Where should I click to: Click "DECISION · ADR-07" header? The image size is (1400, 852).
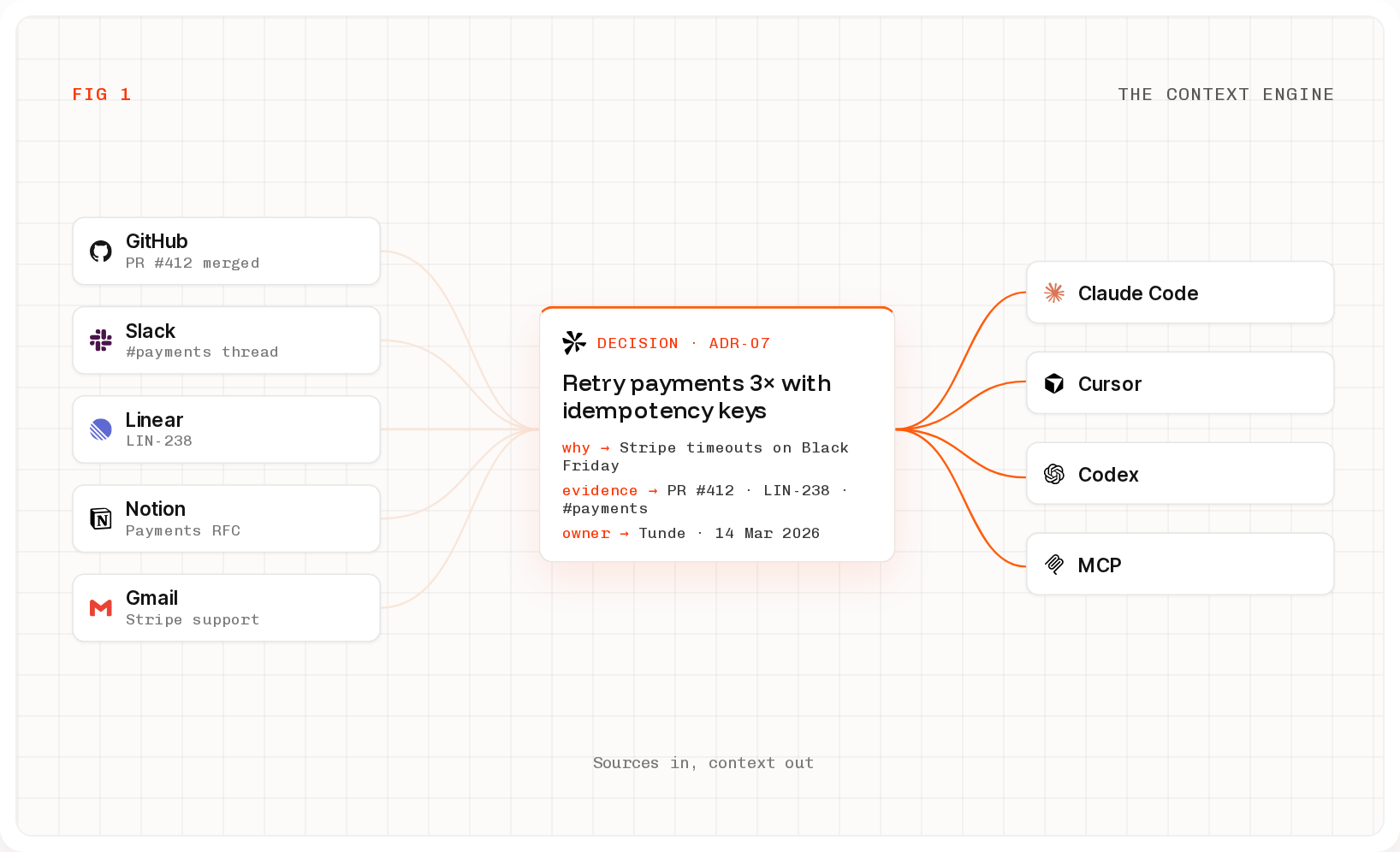[684, 344]
